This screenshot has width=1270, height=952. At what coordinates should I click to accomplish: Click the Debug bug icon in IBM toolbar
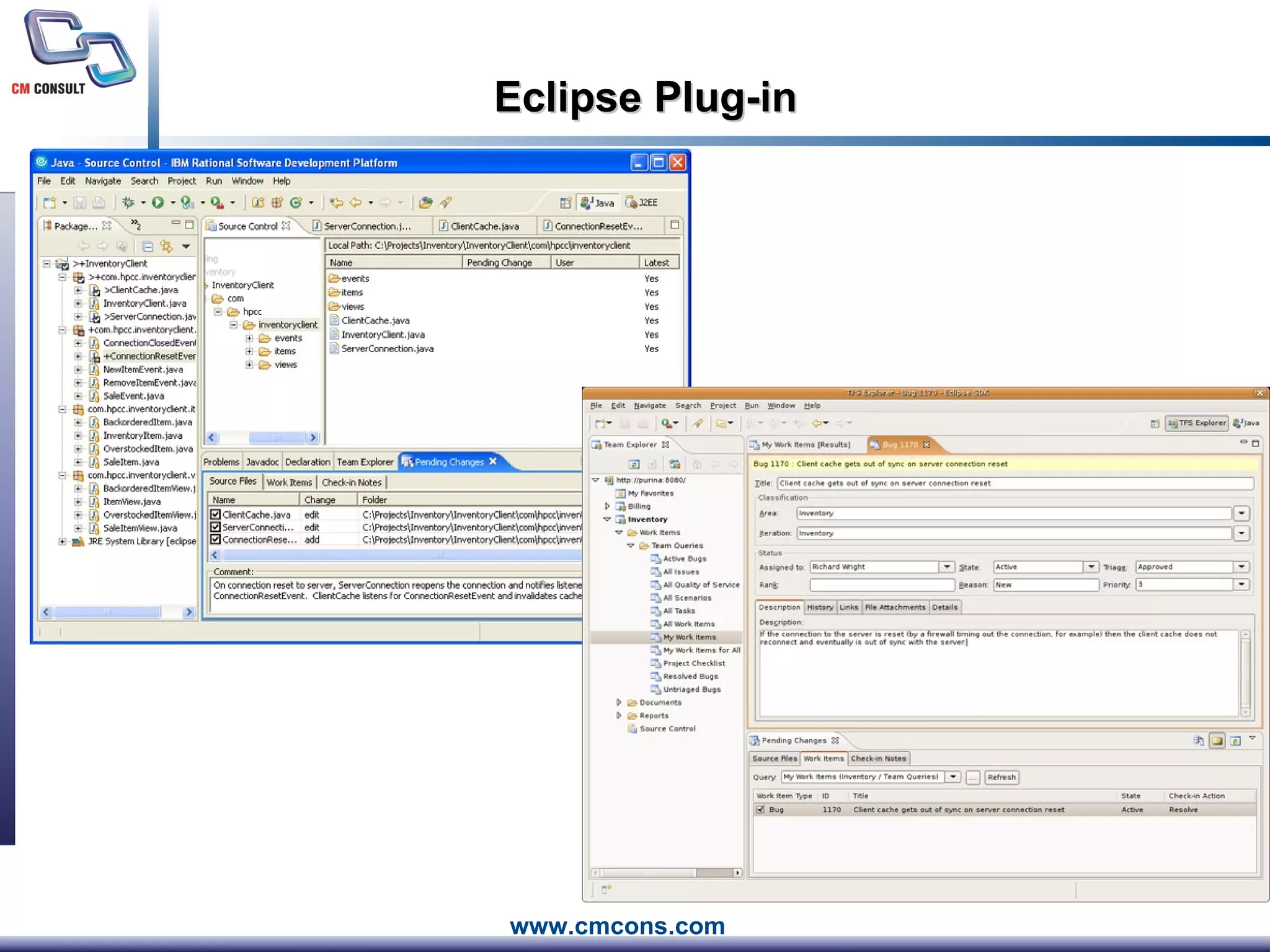[128, 202]
